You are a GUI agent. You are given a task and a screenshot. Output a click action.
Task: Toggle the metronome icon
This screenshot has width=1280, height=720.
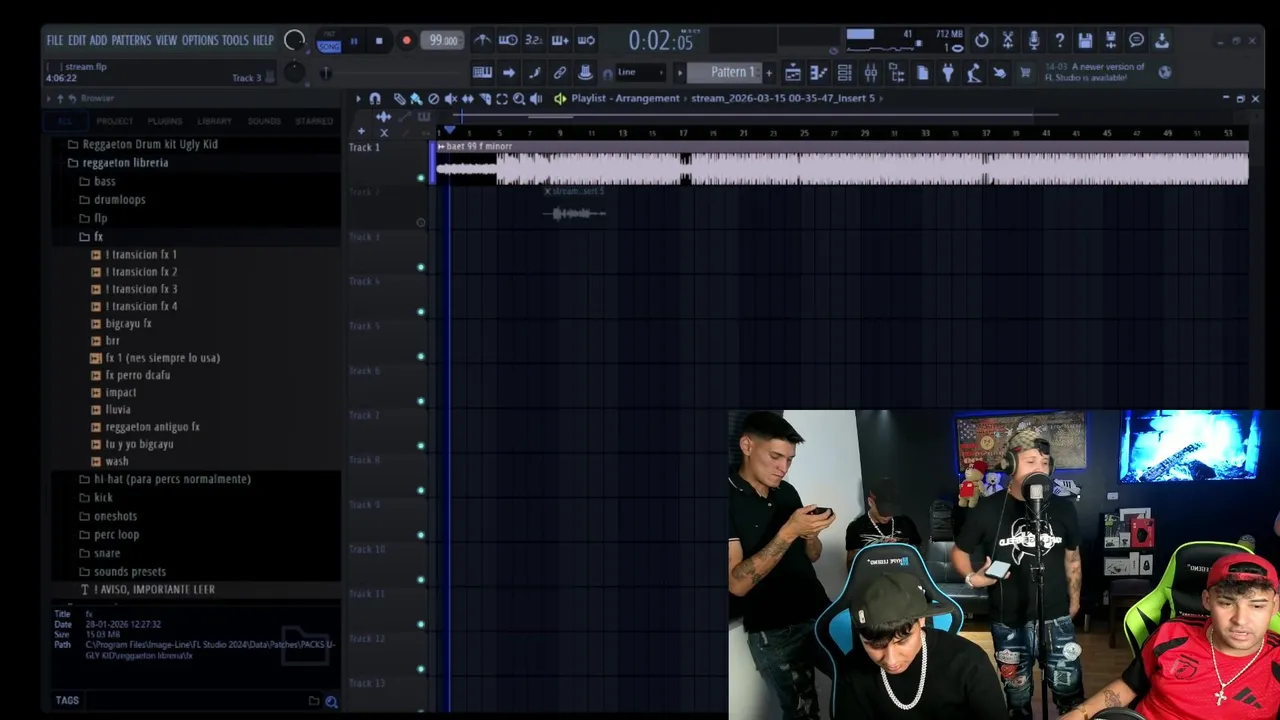(x=482, y=40)
